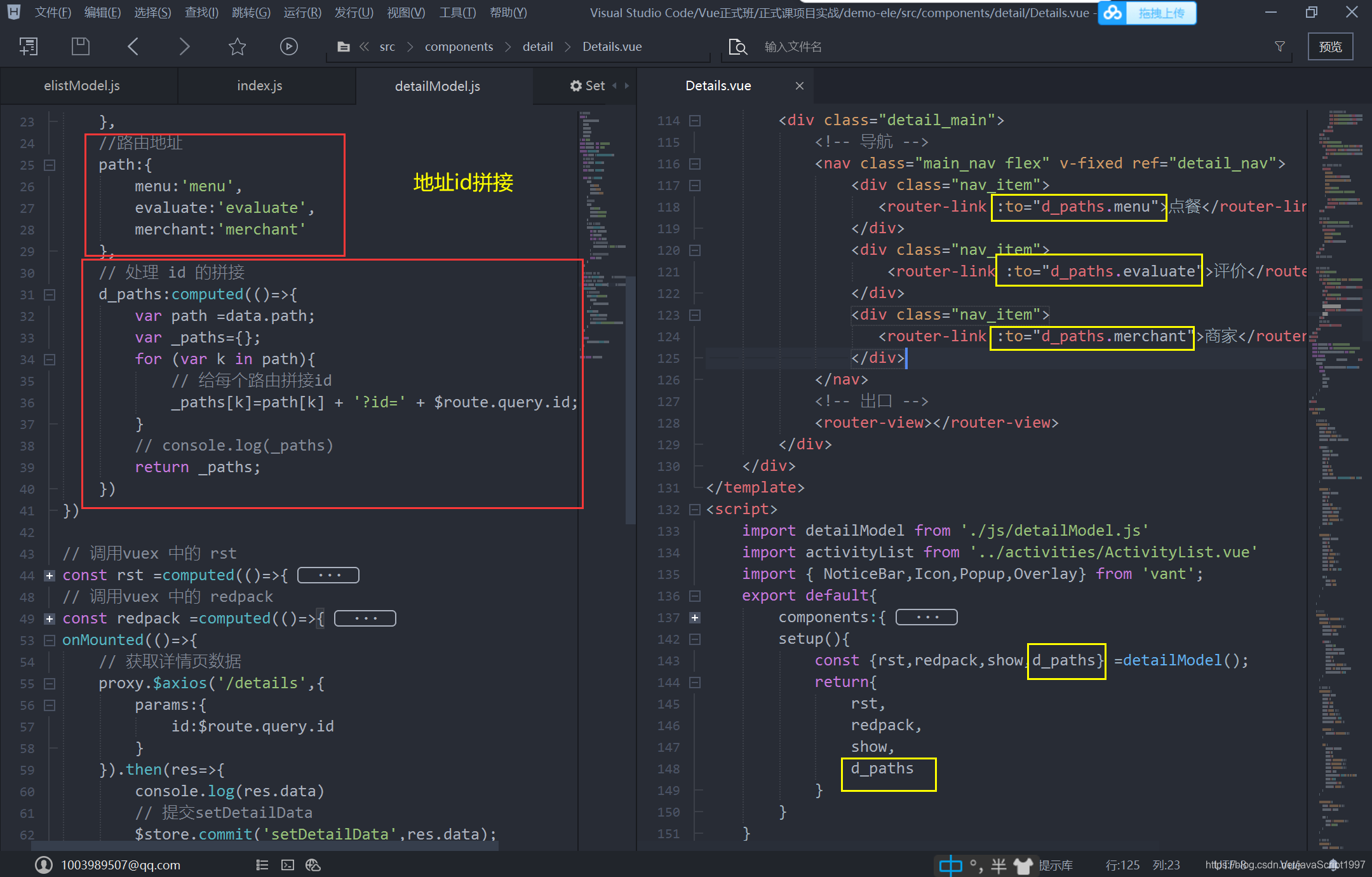The width and height of the screenshot is (1372, 877).
Task: Collapse the for loop at line 34
Action: coord(50,360)
